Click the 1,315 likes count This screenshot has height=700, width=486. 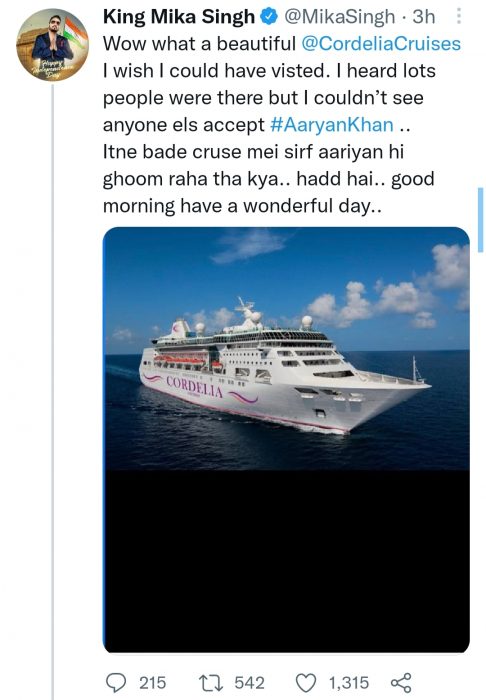(x=349, y=683)
